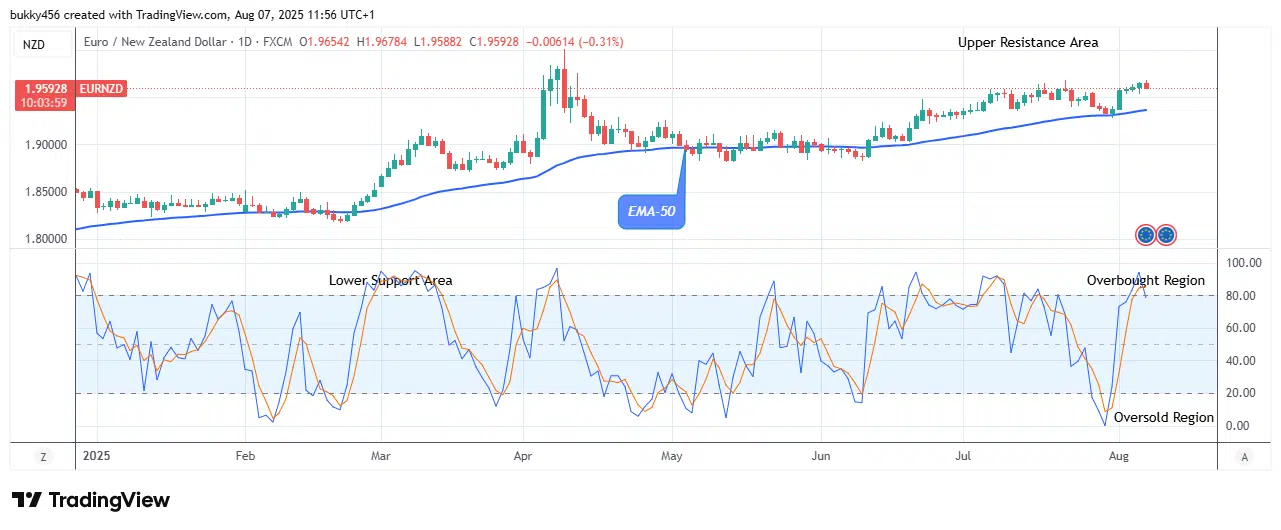Select the Lower Support Area annotation
1281x530 pixels.
point(390,280)
